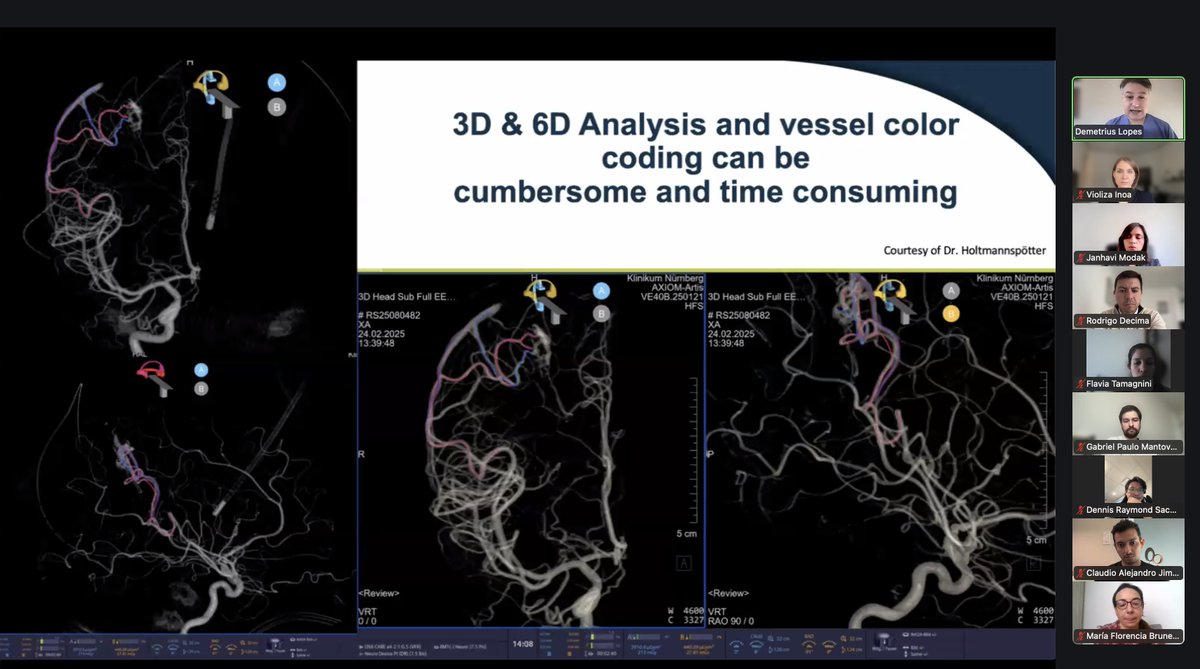Select grey plane B badge in top-left angiogram

(276, 107)
